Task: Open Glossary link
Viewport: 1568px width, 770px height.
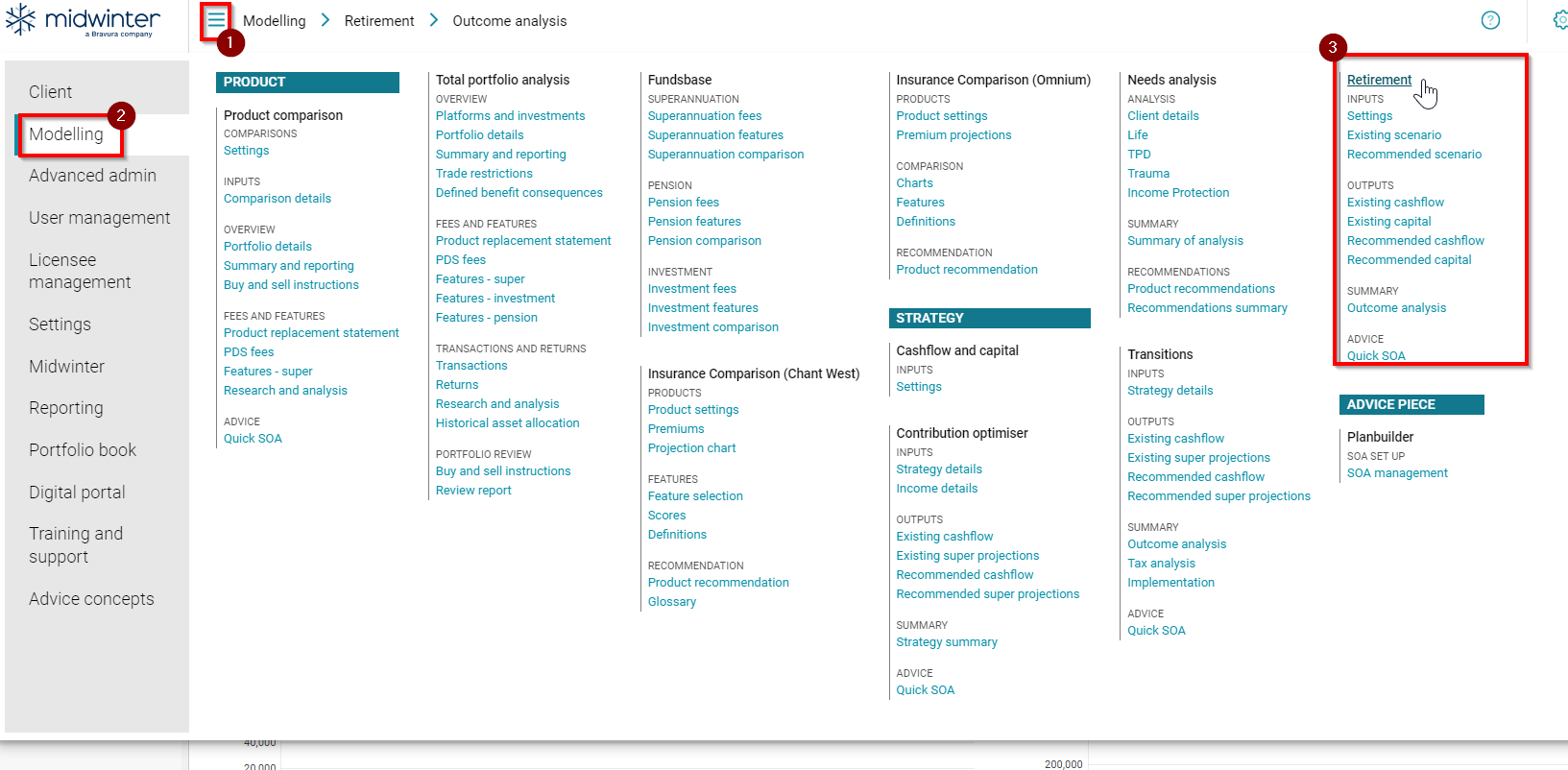Action: click(672, 602)
